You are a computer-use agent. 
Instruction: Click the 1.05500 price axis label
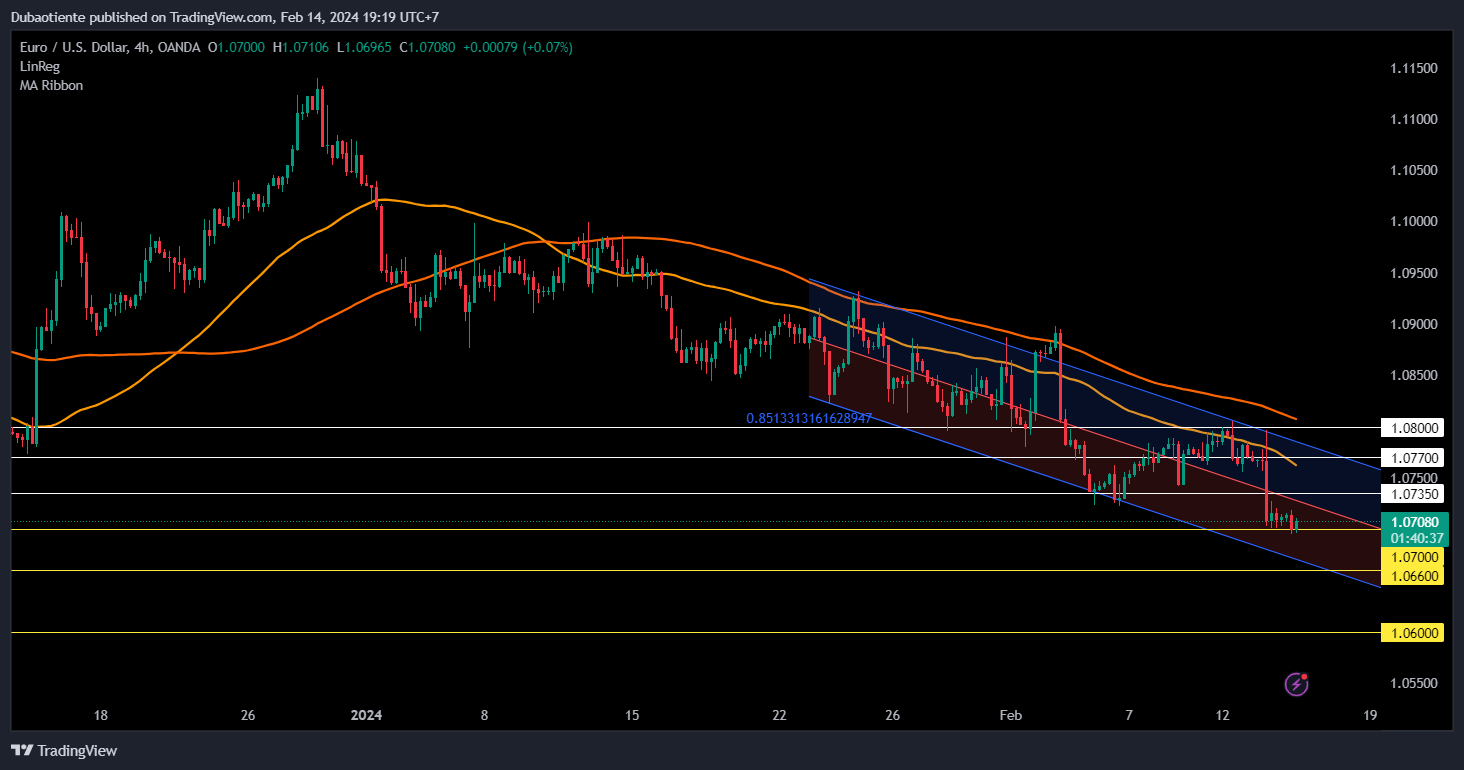[x=1414, y=683]
